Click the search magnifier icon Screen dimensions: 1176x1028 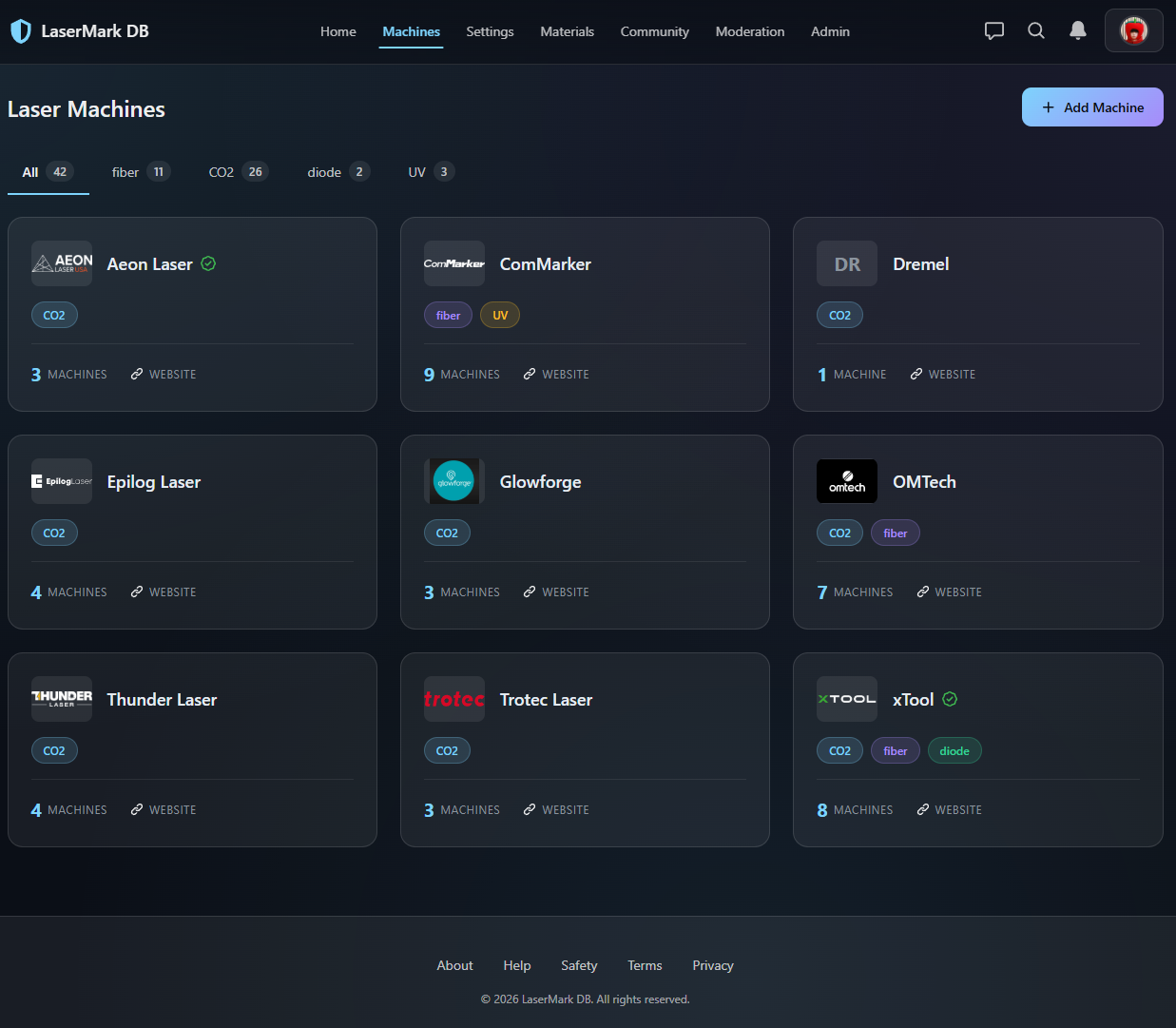[1035, 30]
